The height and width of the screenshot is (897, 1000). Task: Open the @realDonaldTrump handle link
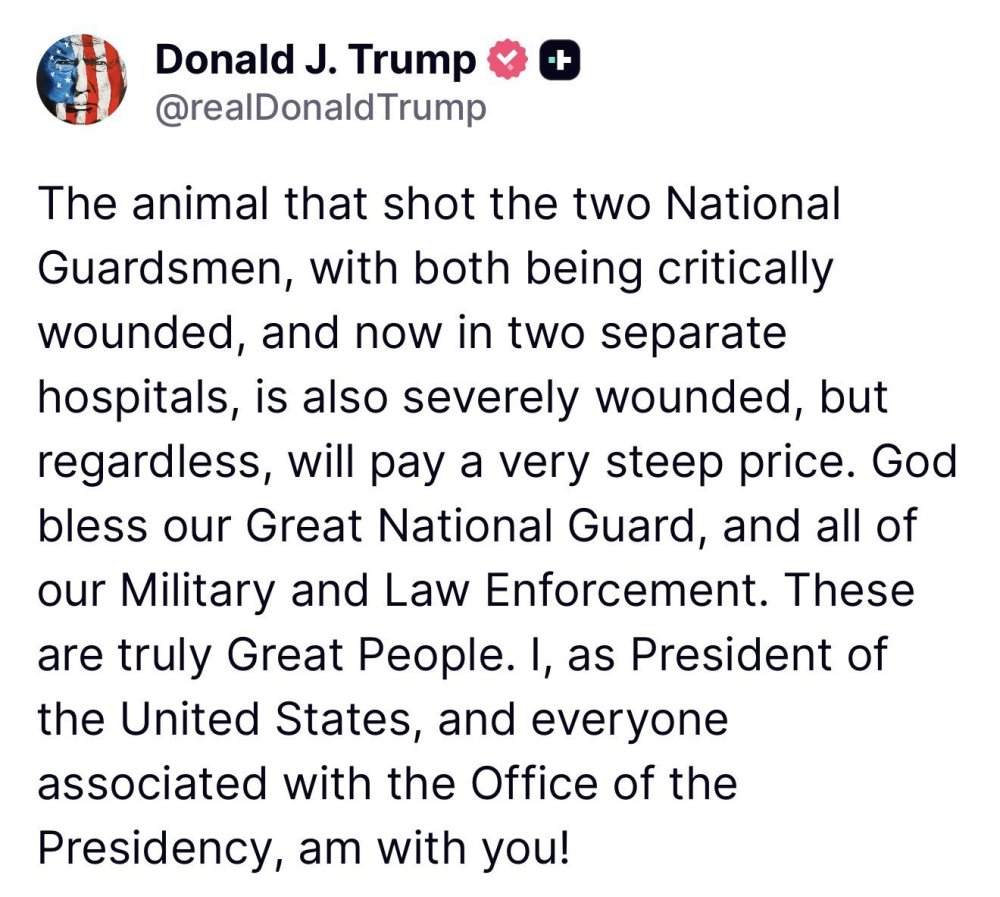pyautogui.click(x=320, y=107)
